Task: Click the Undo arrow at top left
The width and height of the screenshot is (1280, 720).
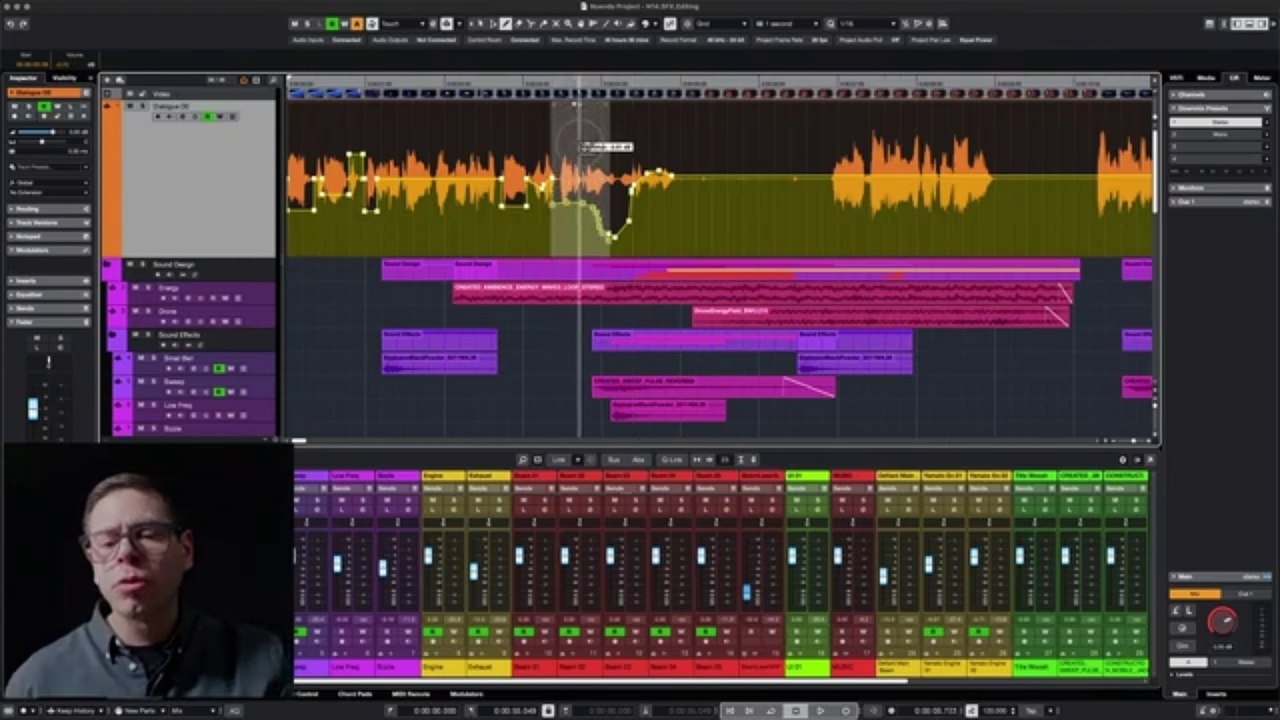Action: 10,23
